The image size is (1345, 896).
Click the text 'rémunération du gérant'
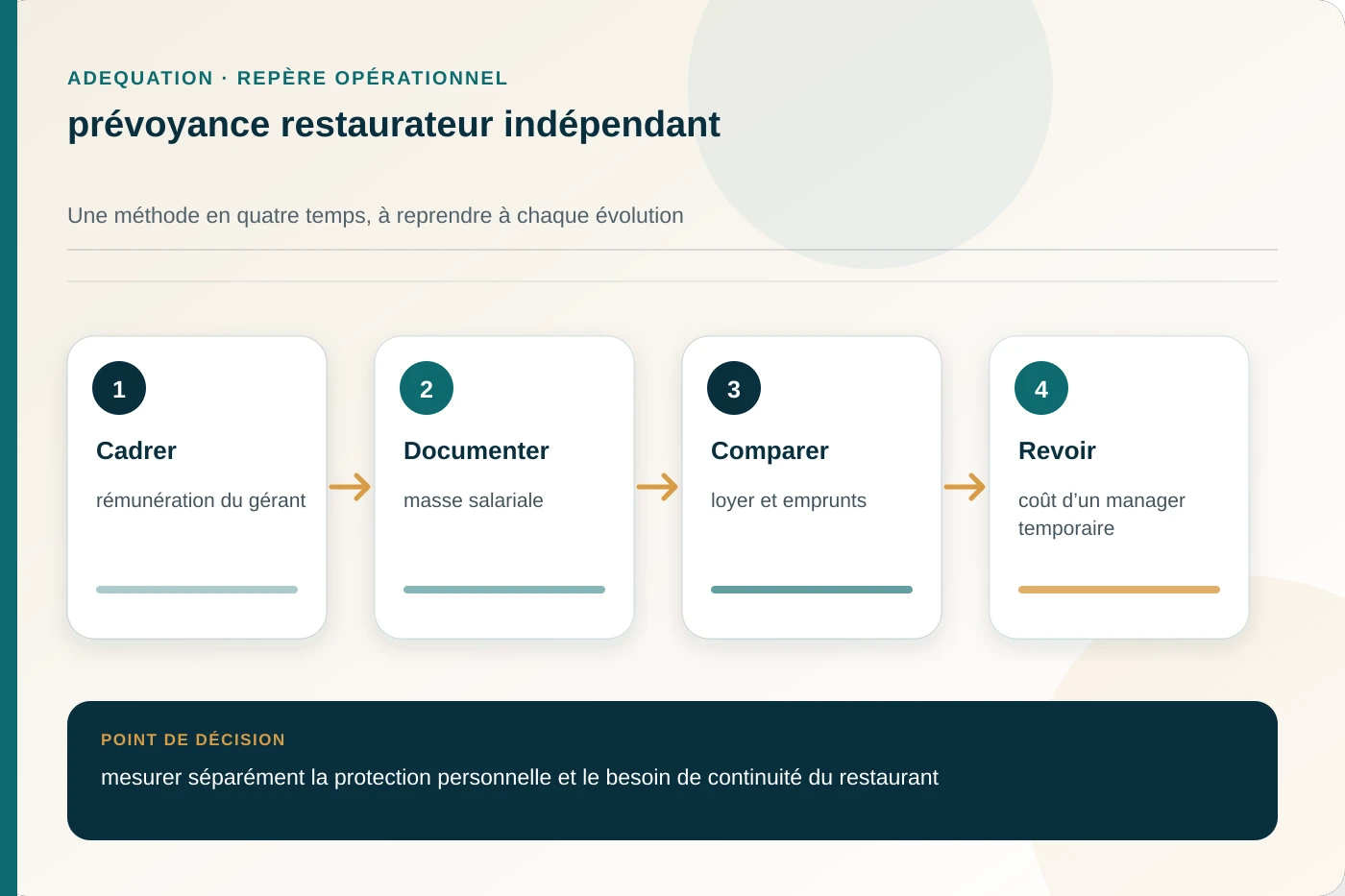tap(201, 500)
